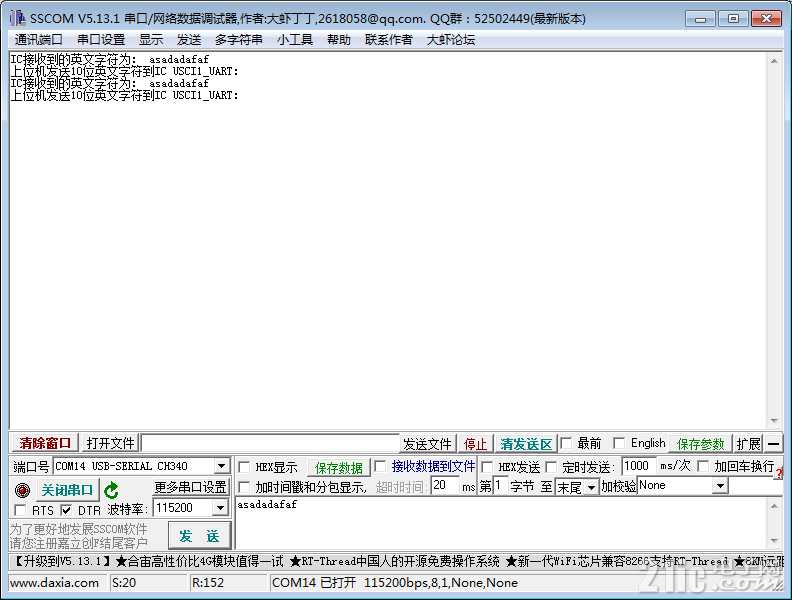Image resolution: width=792 pixels, height=600 pixels.
Task: Open the 末尾 byte position dropdown
Action: 591,487
